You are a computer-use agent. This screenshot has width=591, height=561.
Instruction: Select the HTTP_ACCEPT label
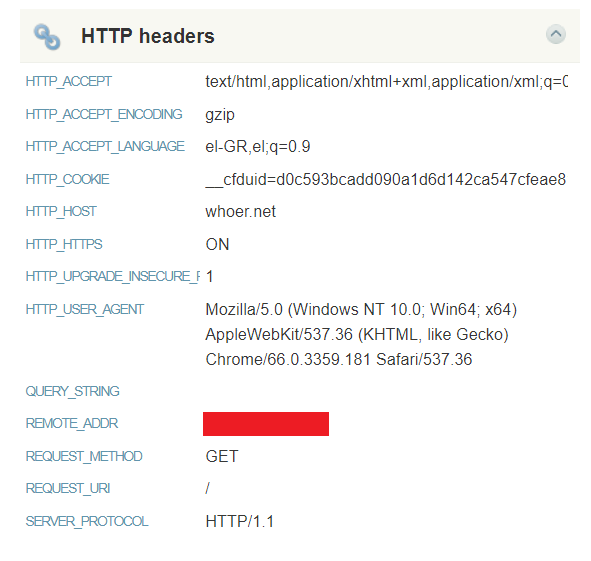tap(69, 81)
